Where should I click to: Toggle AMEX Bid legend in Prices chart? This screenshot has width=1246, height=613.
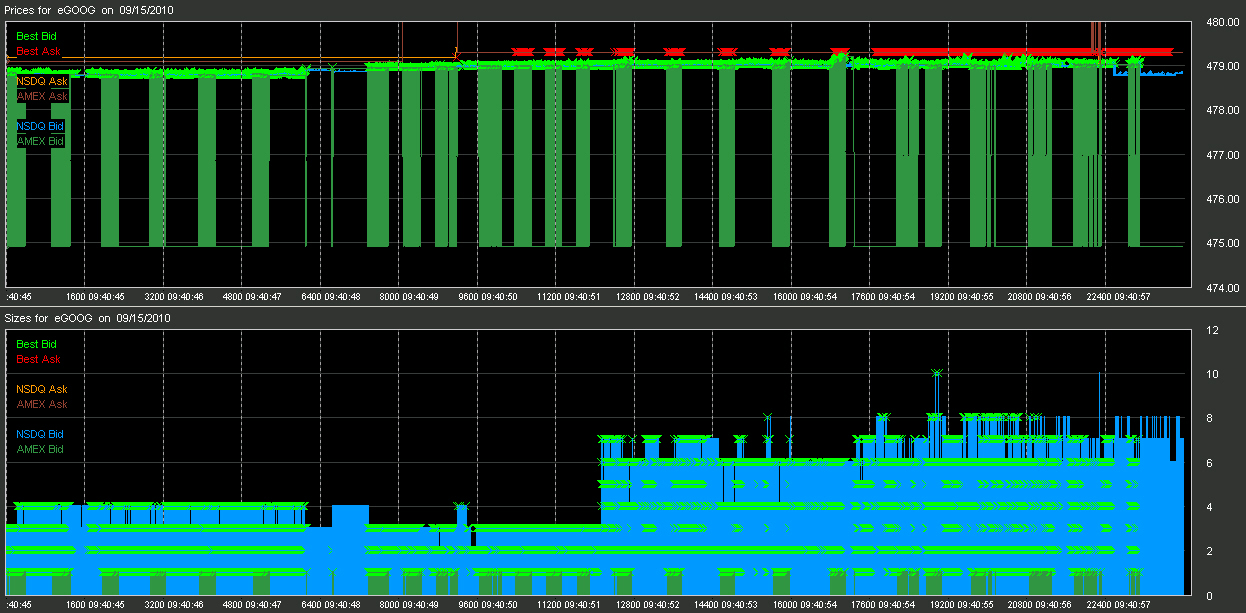point(40,141)
